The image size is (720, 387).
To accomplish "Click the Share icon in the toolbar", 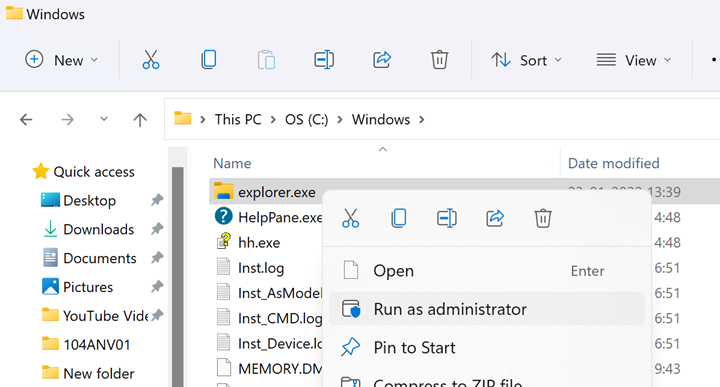I will coord(382,60).
